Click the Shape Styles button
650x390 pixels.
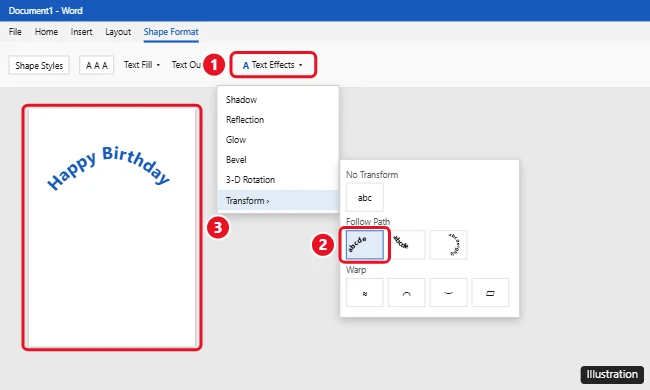tap(39, 65)
